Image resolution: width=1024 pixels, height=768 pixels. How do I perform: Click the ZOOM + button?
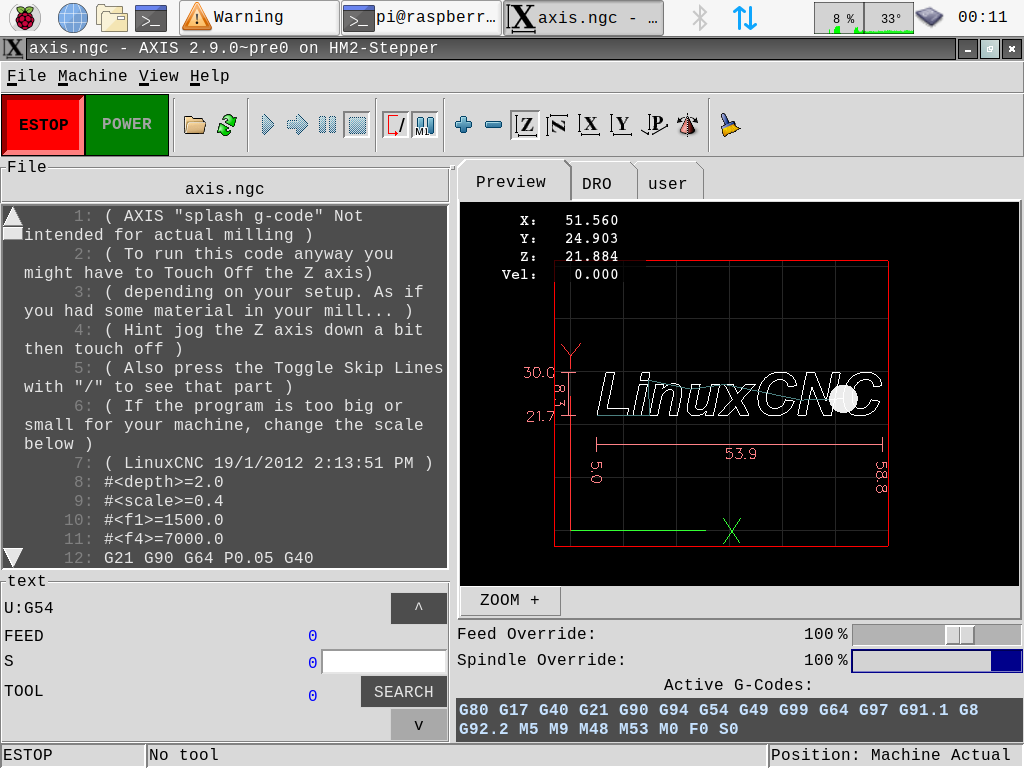tap(510, 600)
